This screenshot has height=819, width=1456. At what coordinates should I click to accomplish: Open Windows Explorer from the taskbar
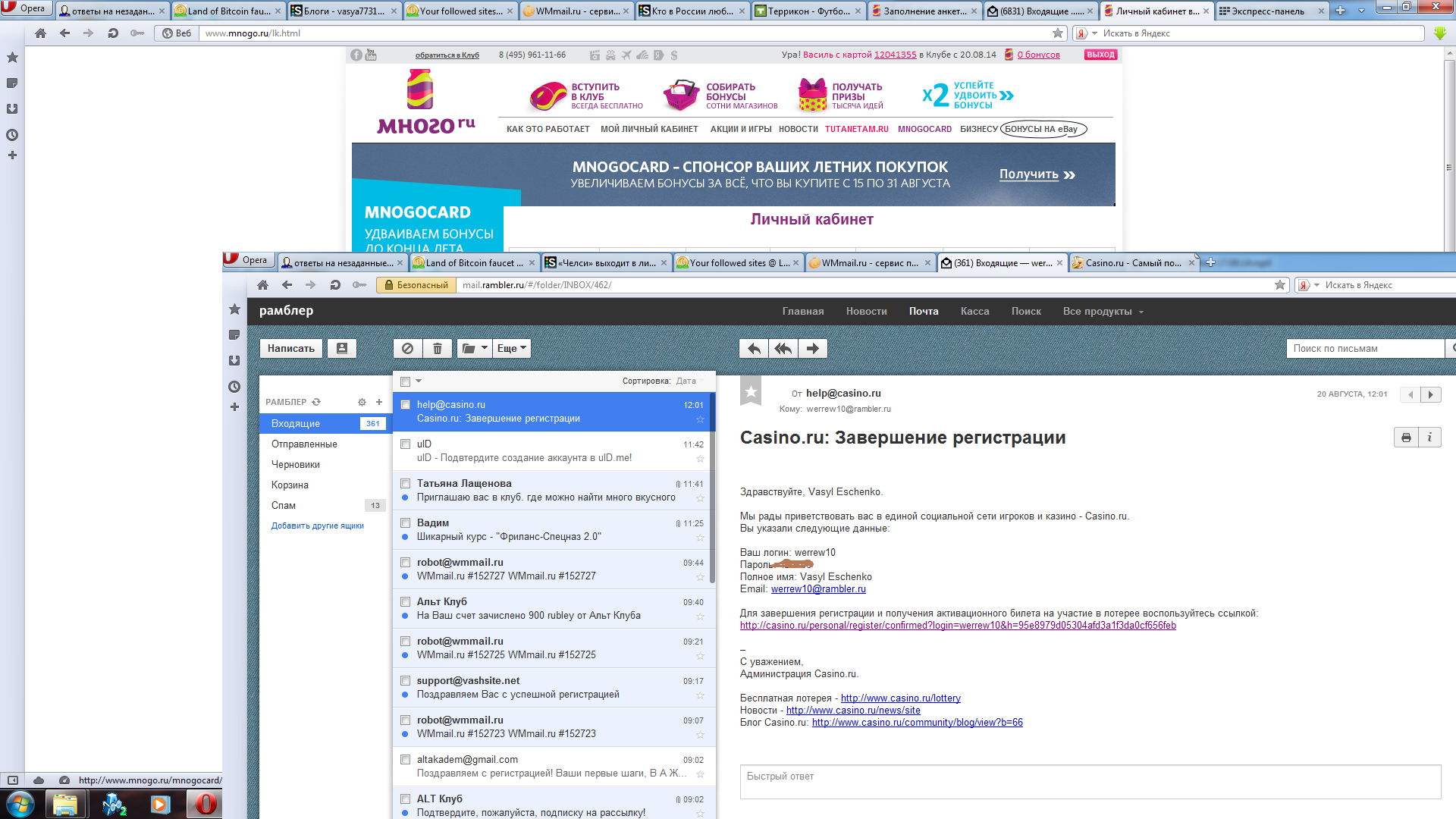pos(65,804)
